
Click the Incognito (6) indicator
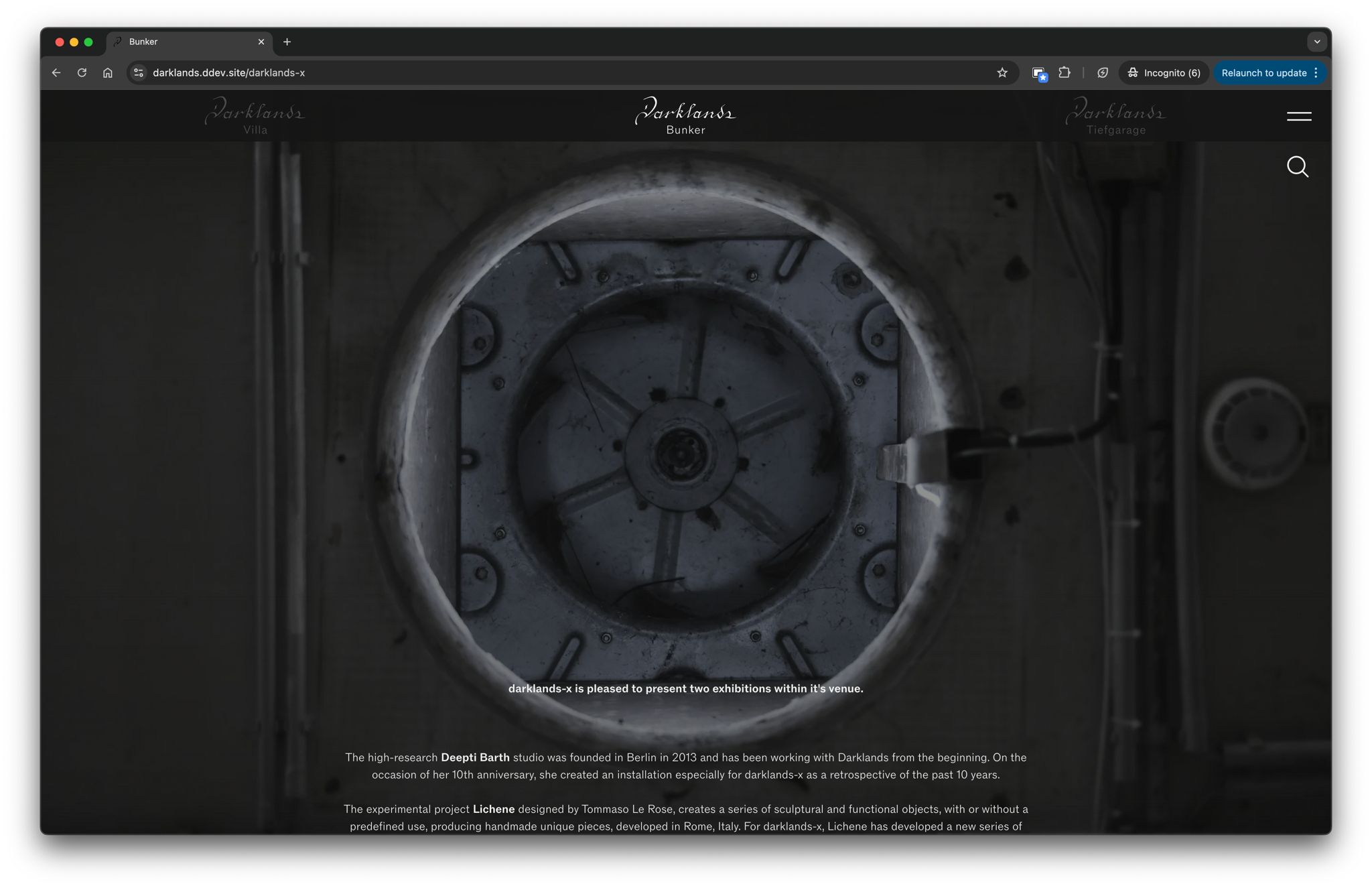click(1164, 73)
